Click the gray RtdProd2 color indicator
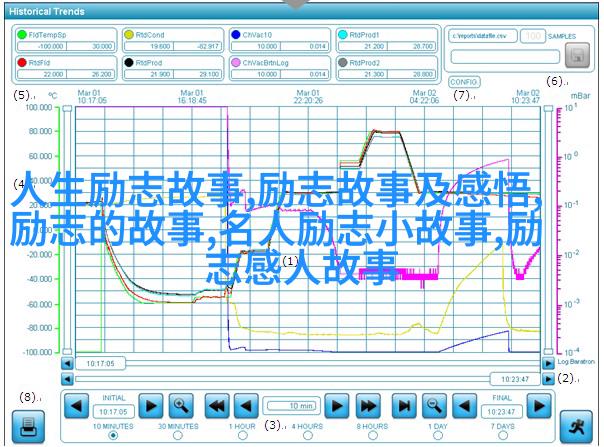The height and width of the screenshot is (447, 604). coord(343,62)
